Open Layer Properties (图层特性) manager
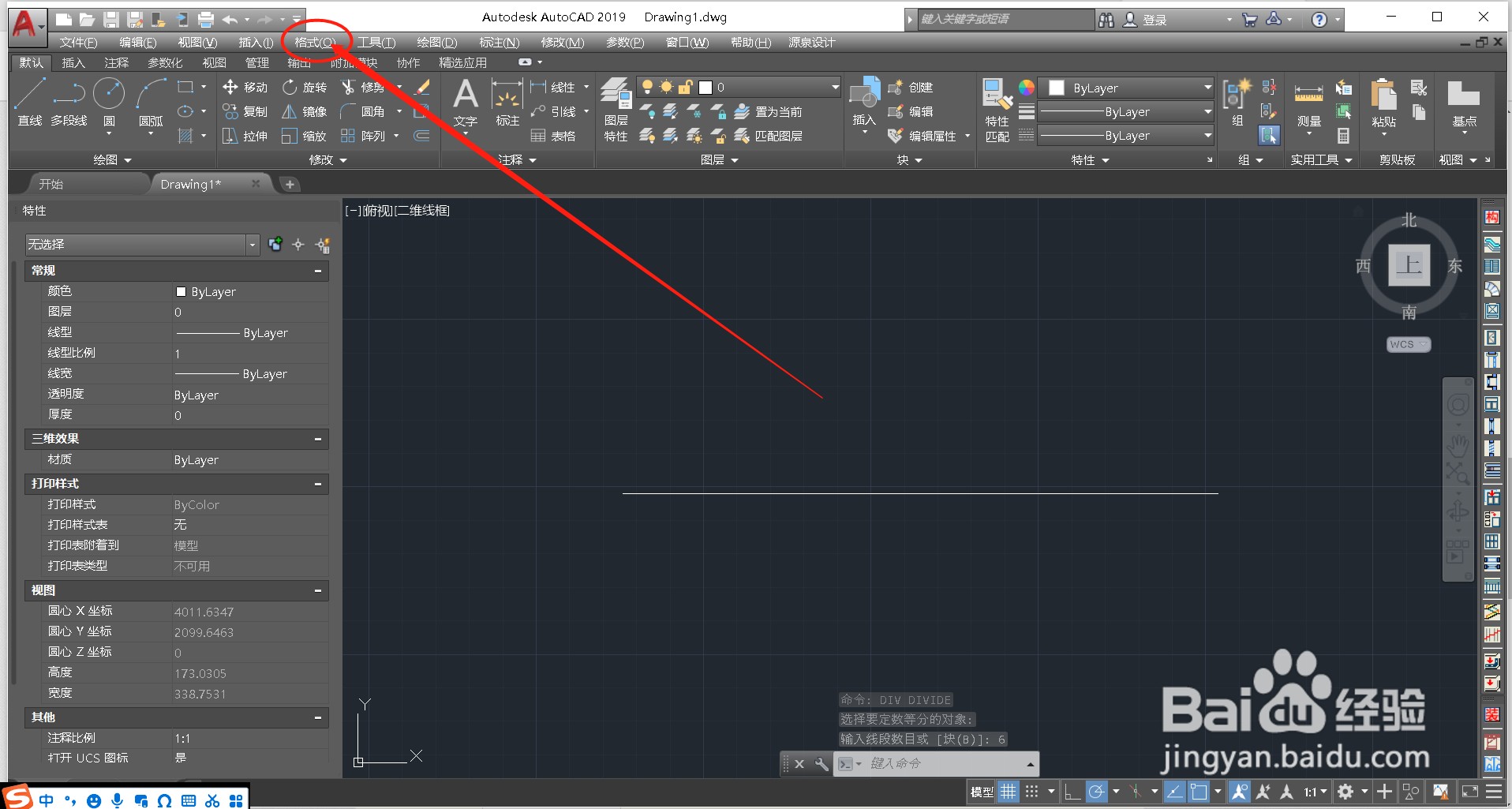The width and height of the screenshot is (1512, 809). pos(616,110)
